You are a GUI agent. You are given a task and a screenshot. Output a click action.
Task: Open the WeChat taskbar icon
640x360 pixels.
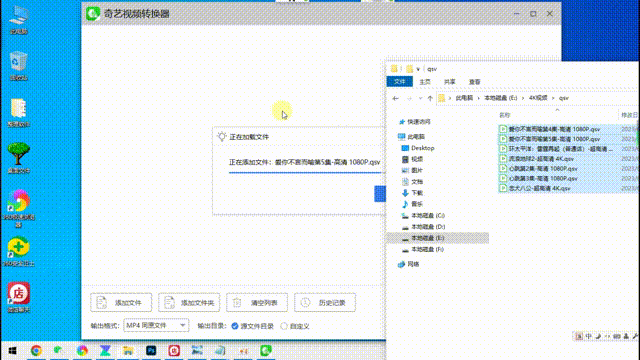click(x=59, y=351)
